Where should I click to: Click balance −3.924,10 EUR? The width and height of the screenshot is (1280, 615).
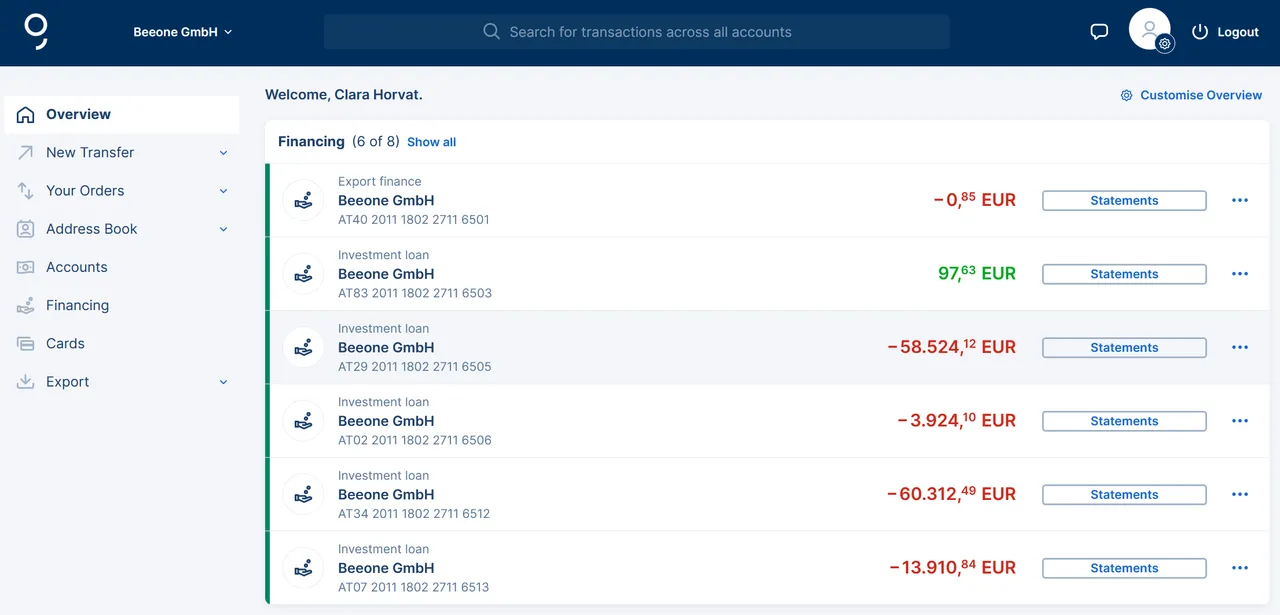pyautogui.click(x=956, y=420)
